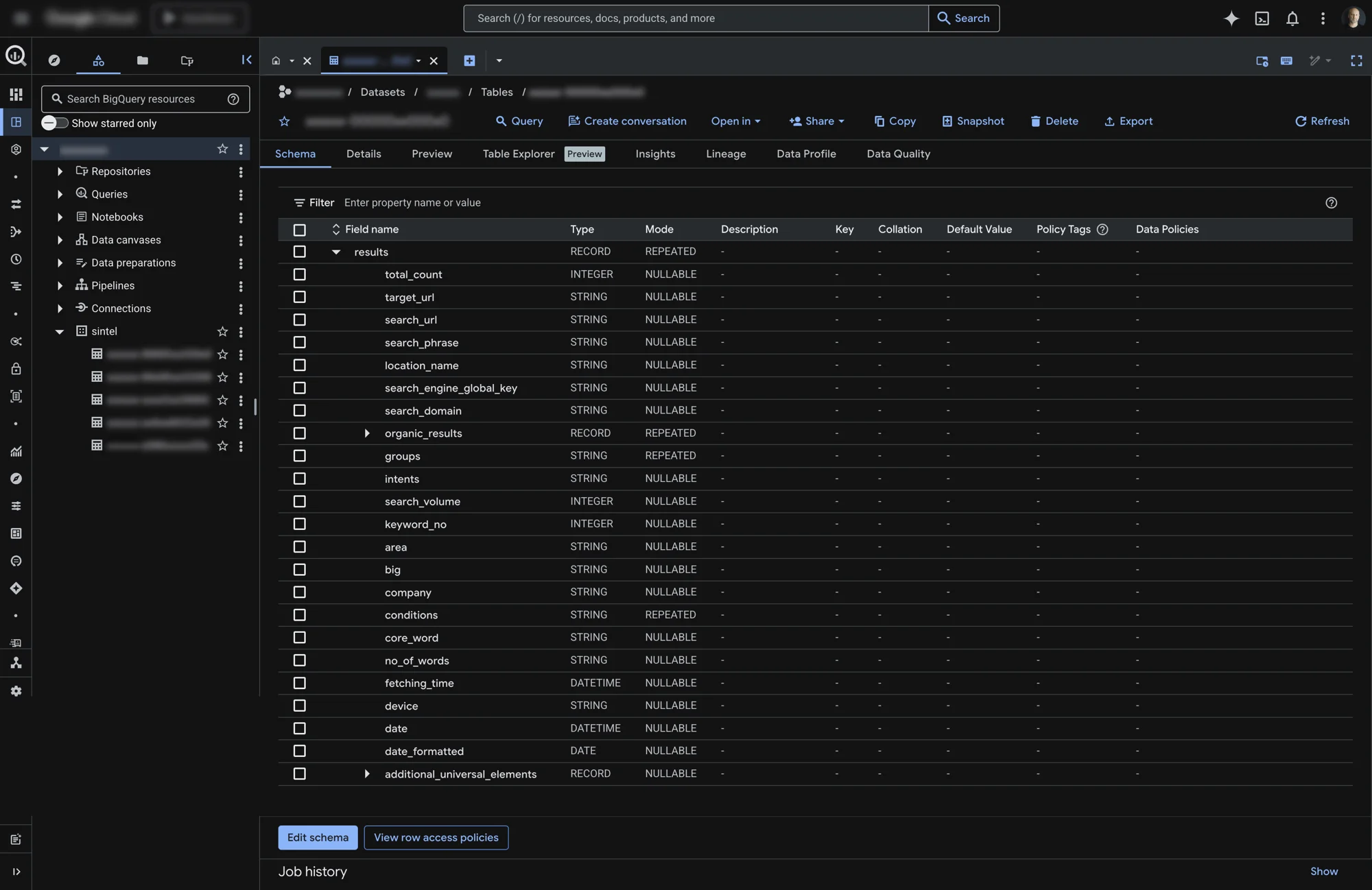Enter full screen mode for the editor
This screenshot has width=1372, height=890.
tap(1357, 61)
